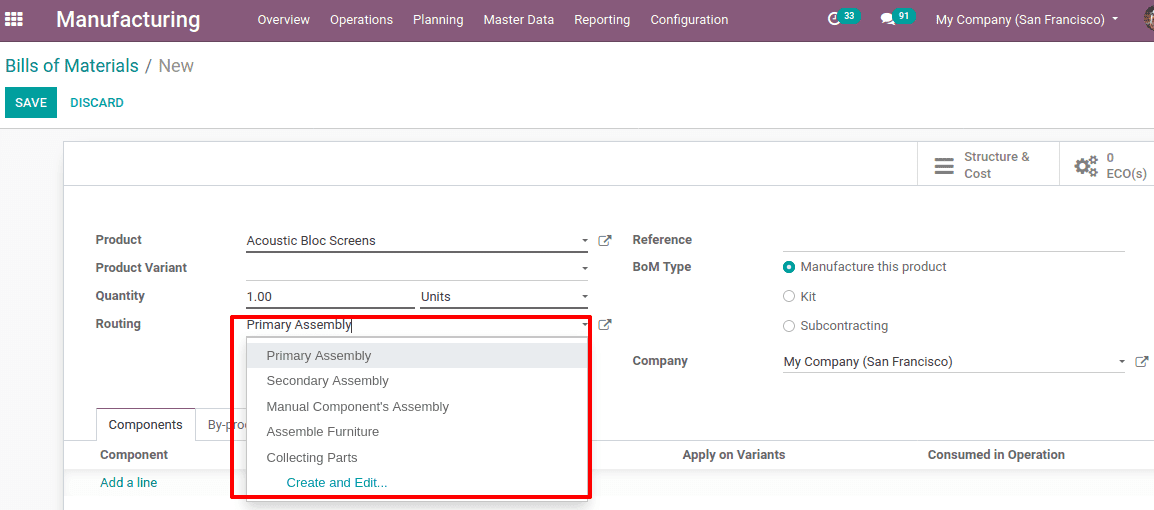Open the apps grid menu icon
The image size is (1154, 510).
pyautogui.click(x=14, y=19)
